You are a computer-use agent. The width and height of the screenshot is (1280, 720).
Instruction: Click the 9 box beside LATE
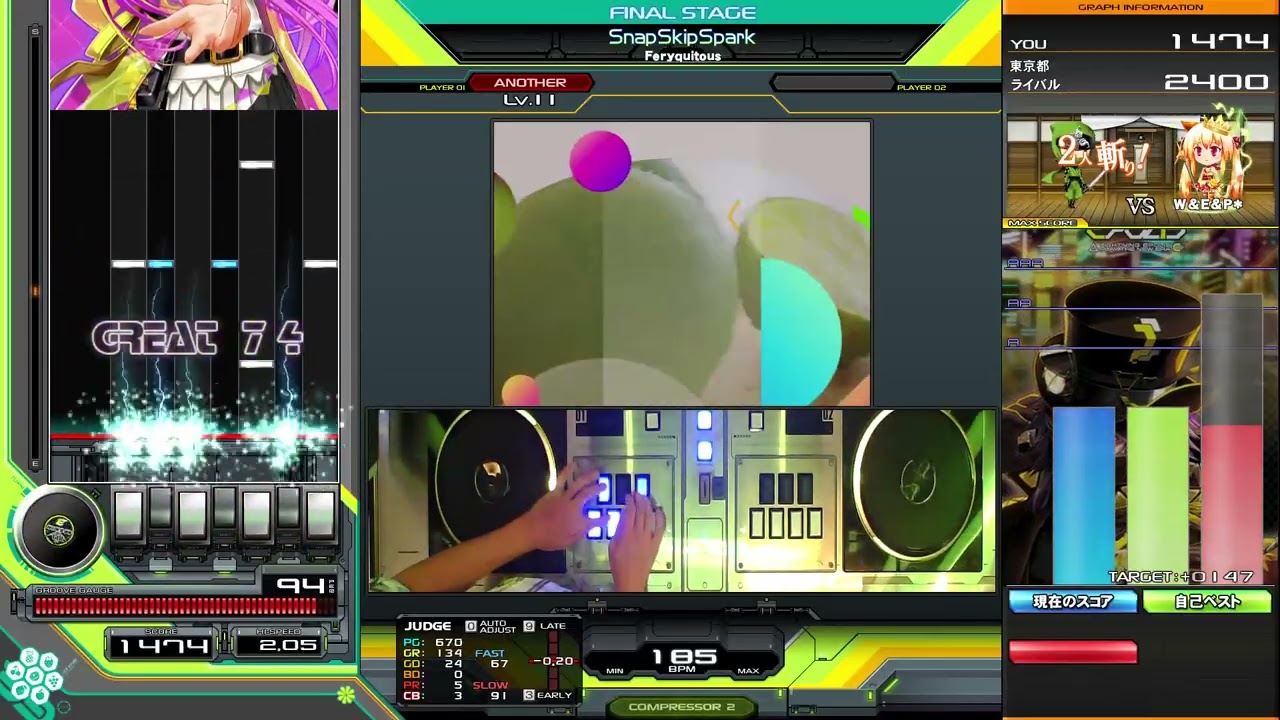pos(529,626)
